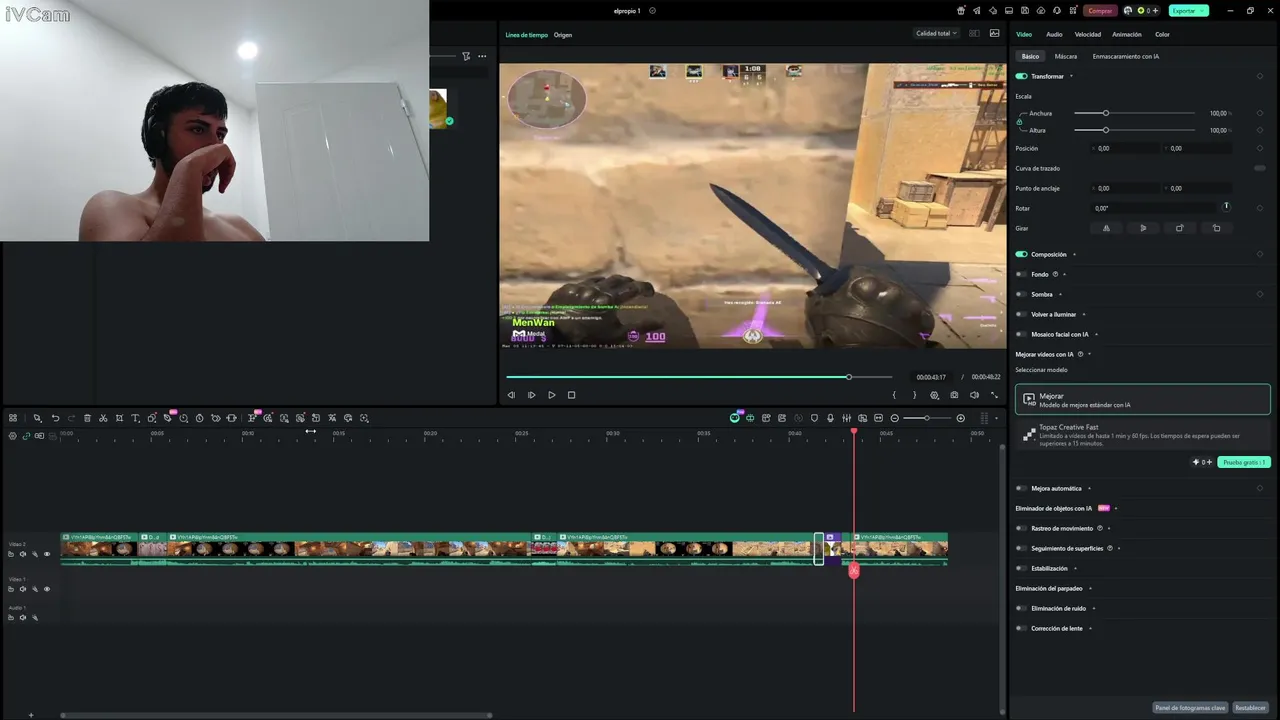1280x720 pixels.
Task: Open the selection pointer tool
Action: pos(37,418)
